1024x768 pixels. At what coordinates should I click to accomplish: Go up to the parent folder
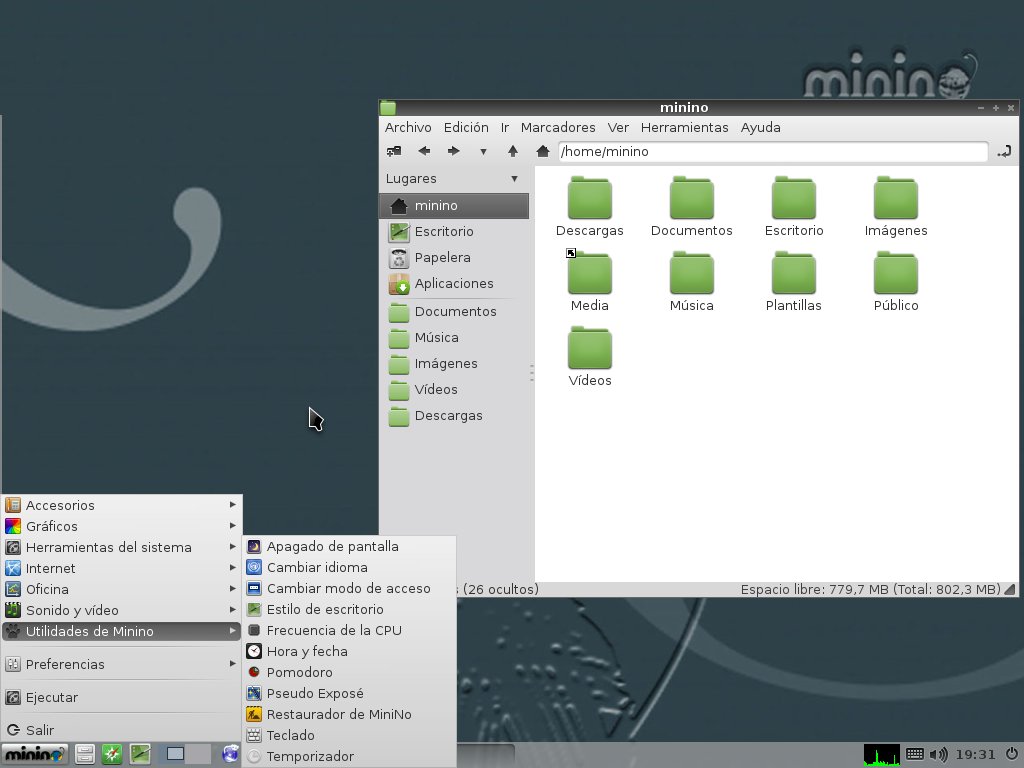click(x=513, y=151)
